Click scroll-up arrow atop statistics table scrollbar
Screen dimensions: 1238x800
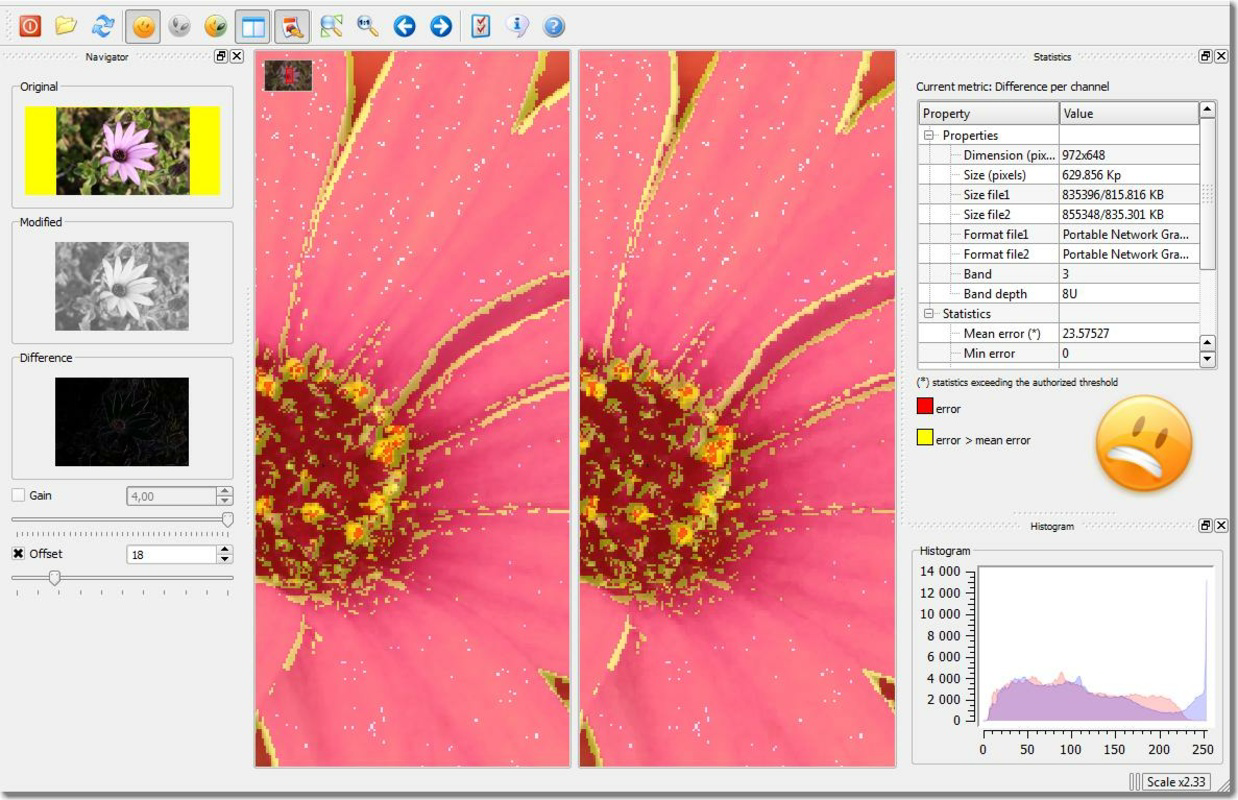point(1208,109)
